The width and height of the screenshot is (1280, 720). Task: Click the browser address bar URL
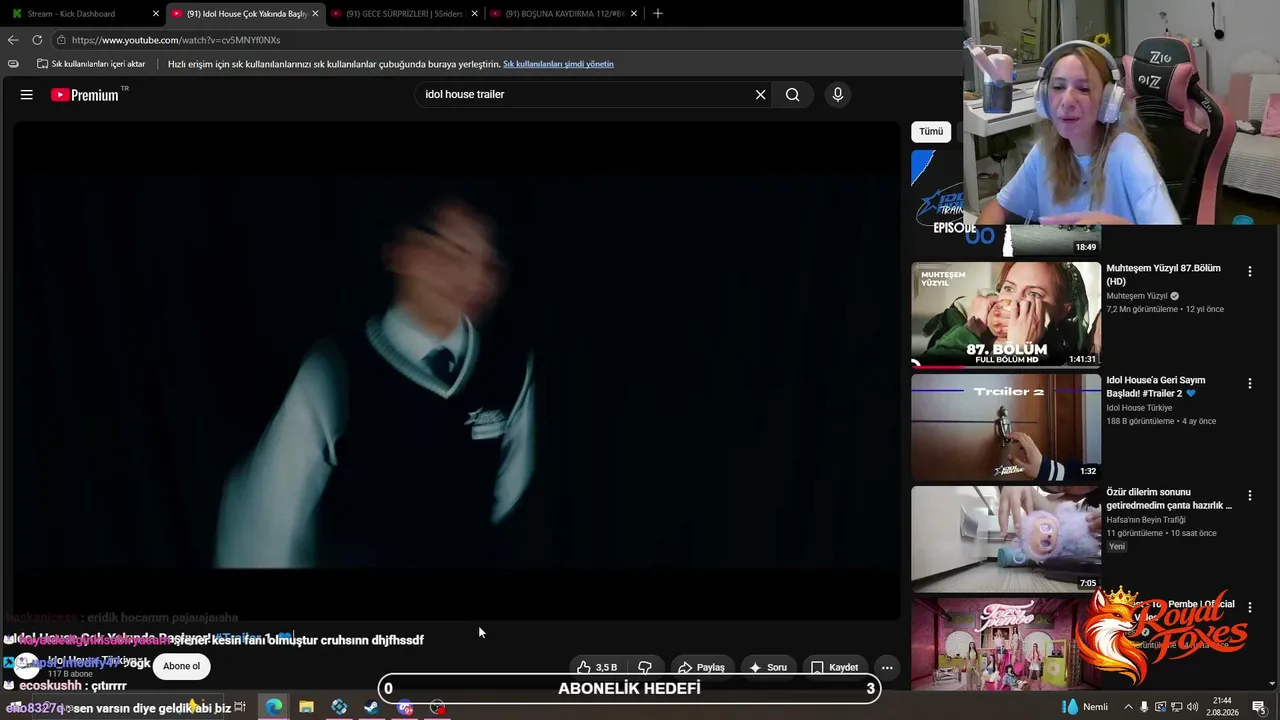[176, 40]
